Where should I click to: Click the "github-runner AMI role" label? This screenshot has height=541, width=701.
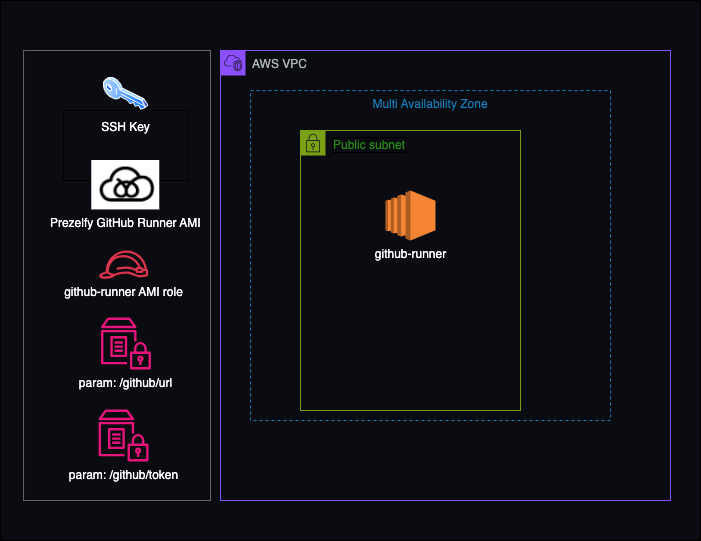pyautogui.click(x=123, y=292)
